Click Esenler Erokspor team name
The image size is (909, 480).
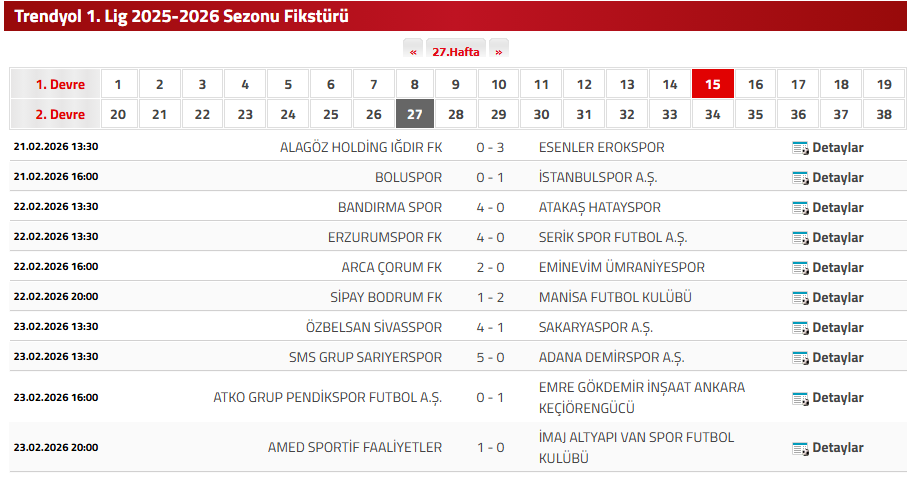(601, 148)
